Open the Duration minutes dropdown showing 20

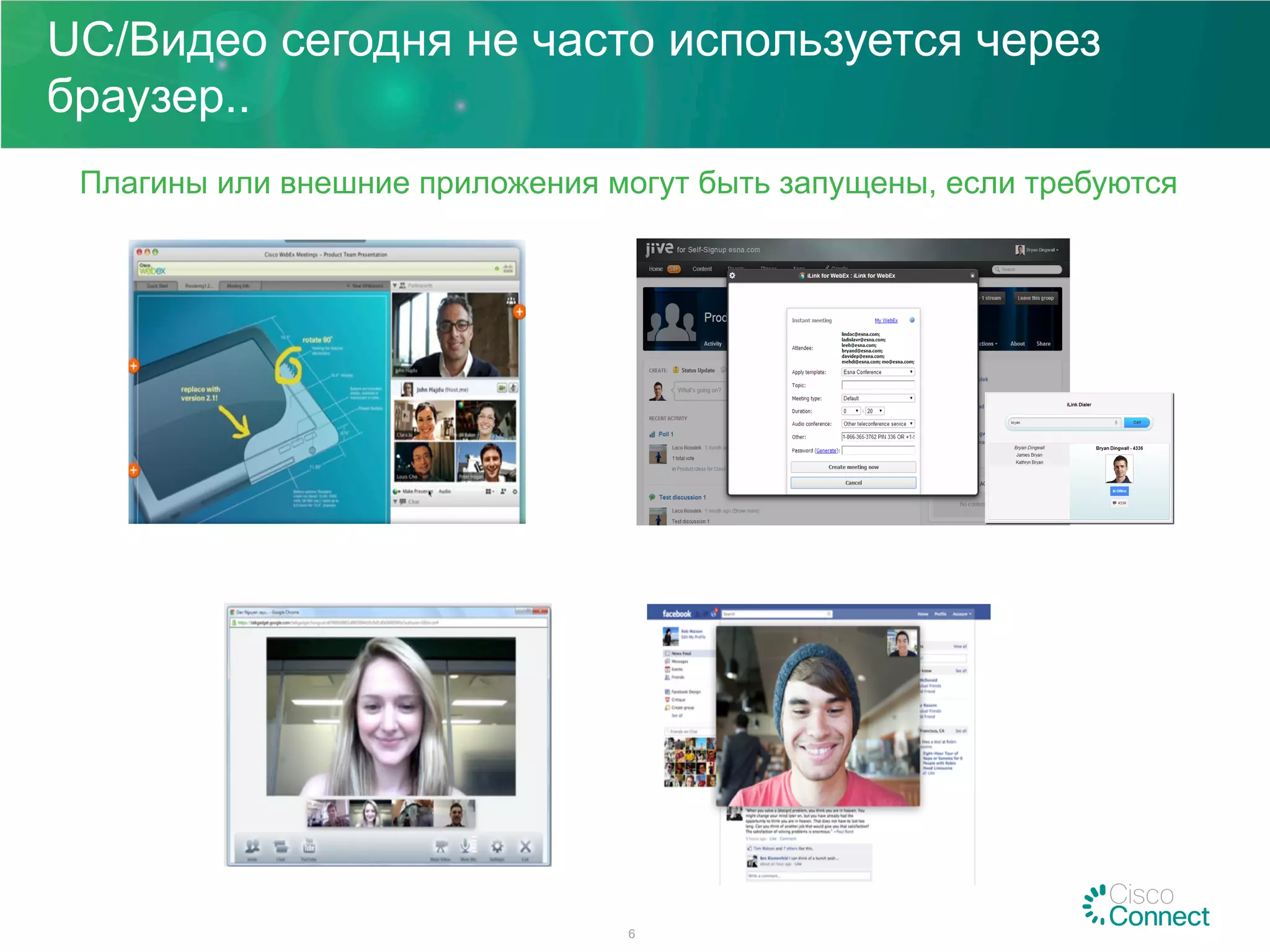coord(875,412)
